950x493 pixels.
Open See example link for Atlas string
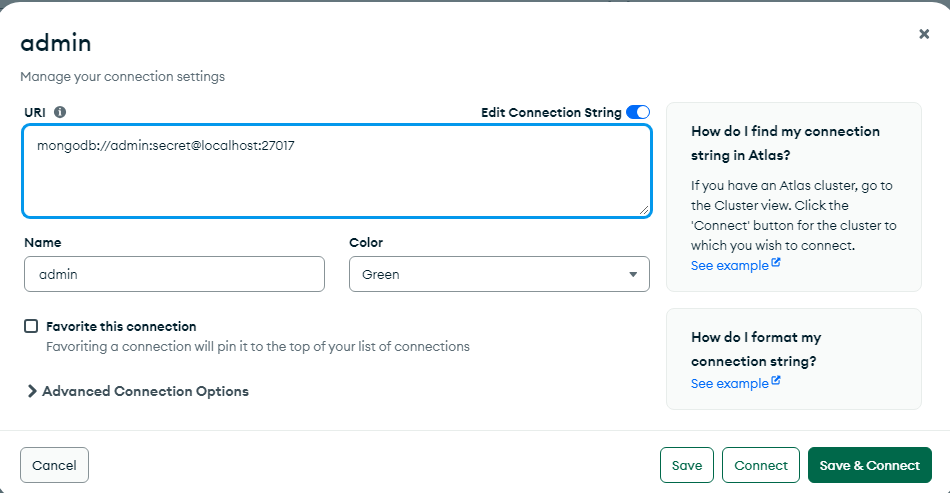point(729,265)
